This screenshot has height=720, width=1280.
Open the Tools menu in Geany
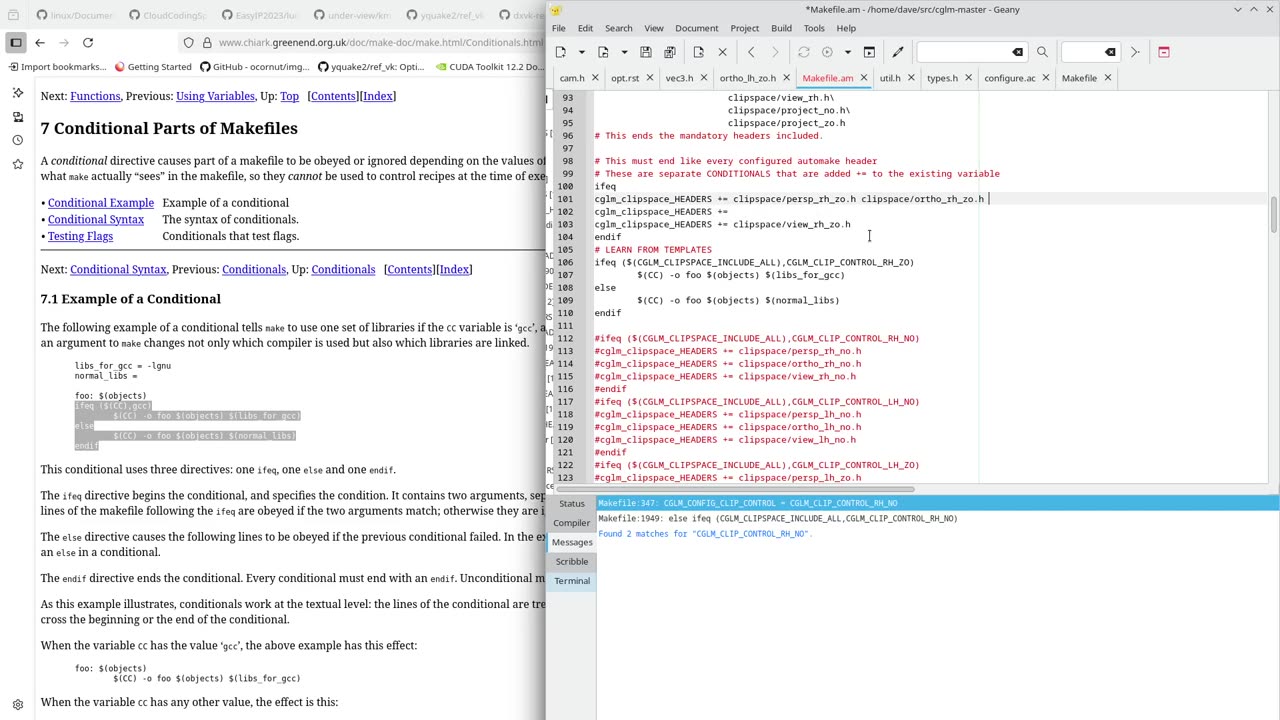point(814,28)
